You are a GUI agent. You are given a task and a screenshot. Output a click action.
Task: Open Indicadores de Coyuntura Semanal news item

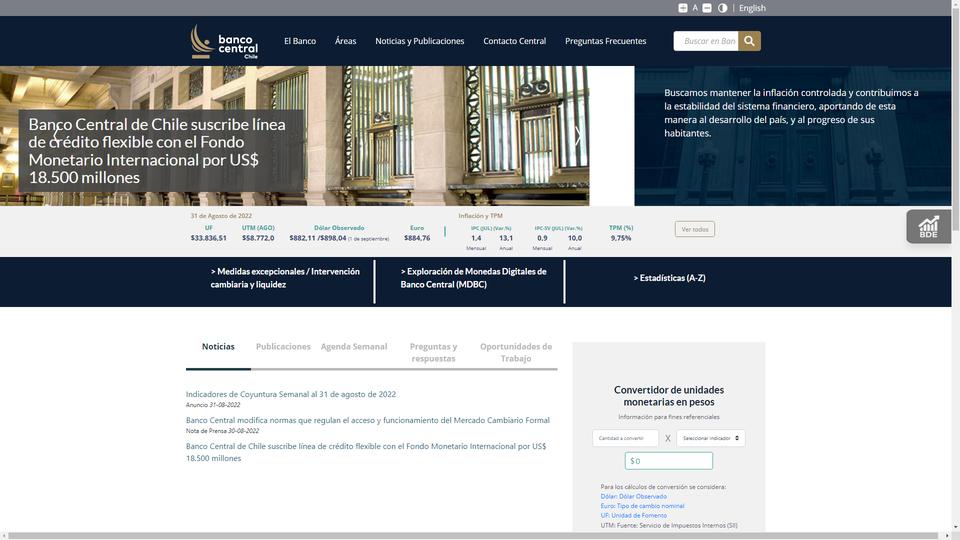click(x=291, y=394)
